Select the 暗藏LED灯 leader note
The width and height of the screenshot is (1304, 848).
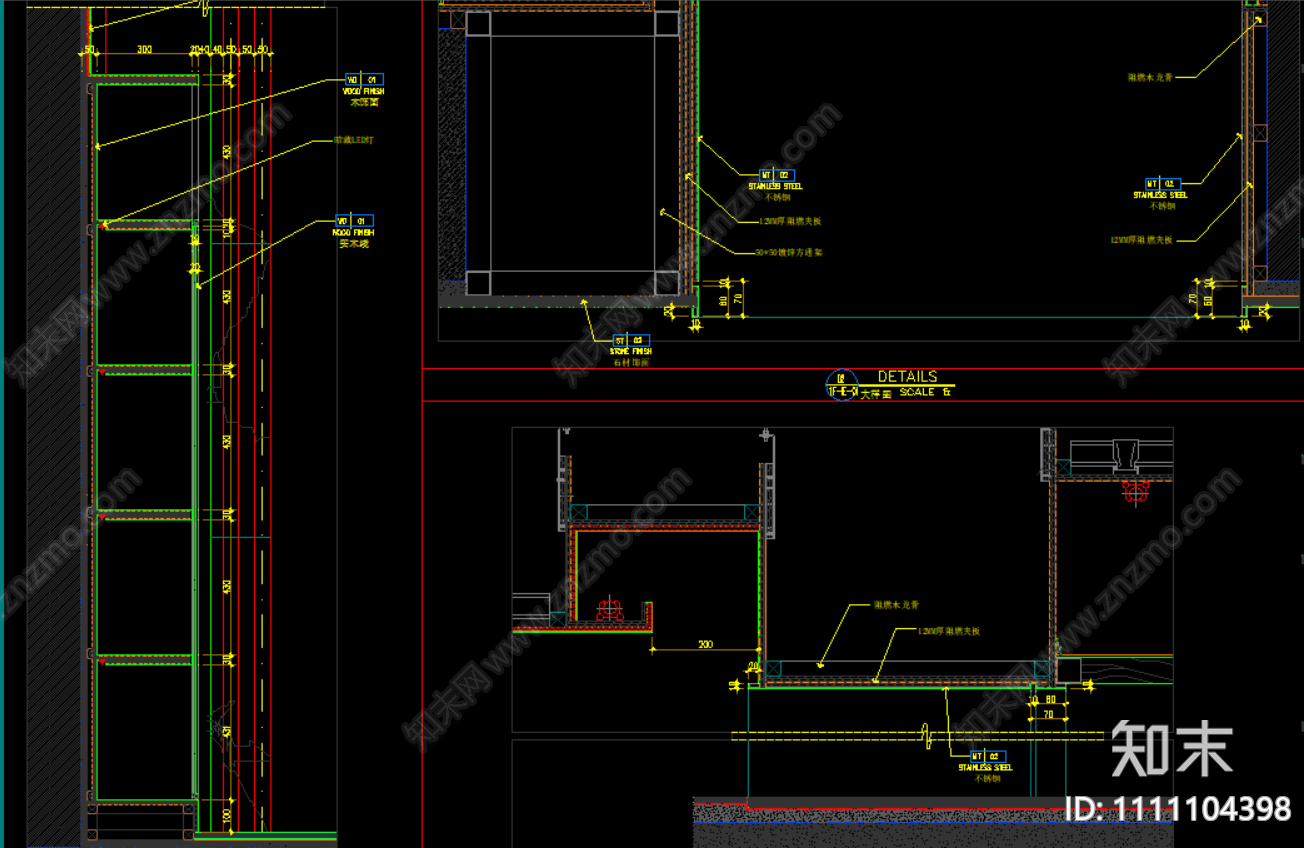pyautogui.click(x=354, y=141)
